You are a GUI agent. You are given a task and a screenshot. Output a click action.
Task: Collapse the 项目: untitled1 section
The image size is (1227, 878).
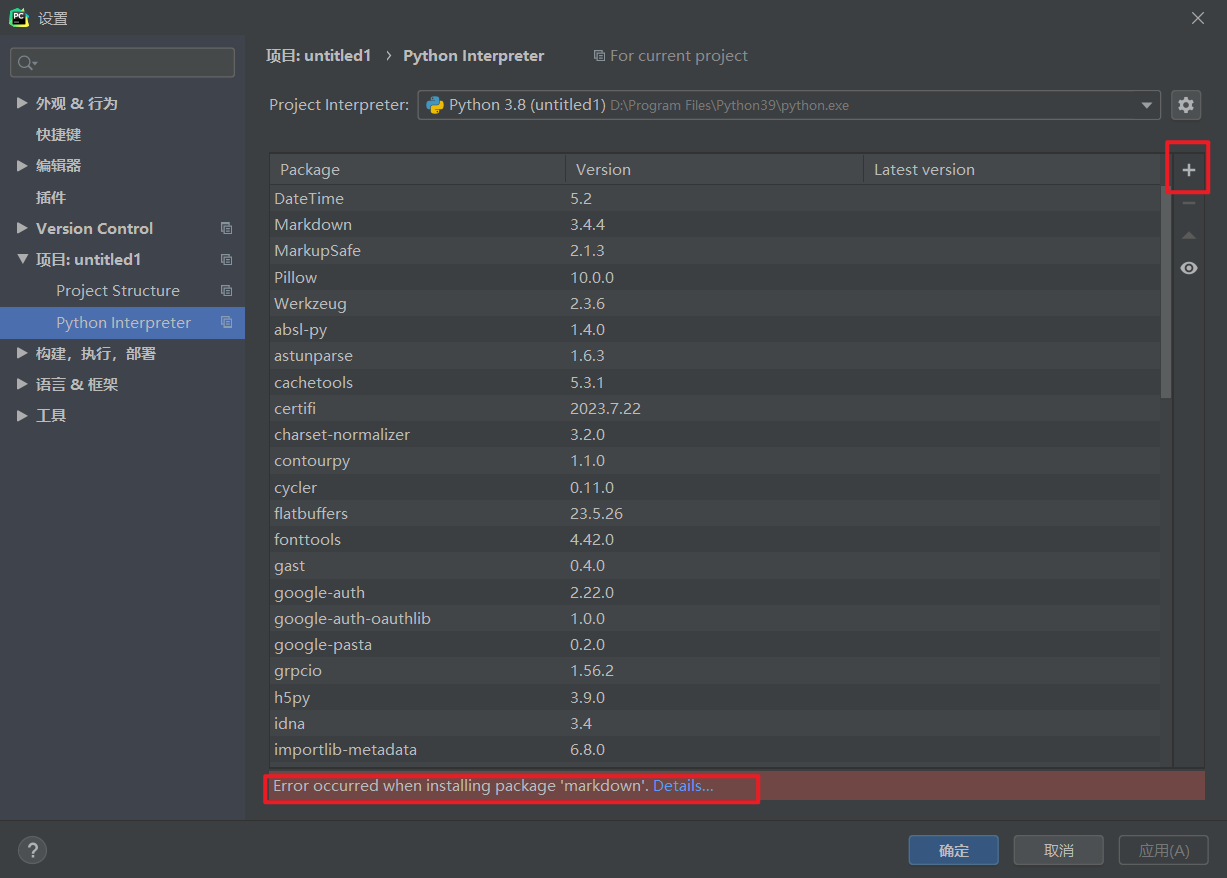(x=22, y=259)
